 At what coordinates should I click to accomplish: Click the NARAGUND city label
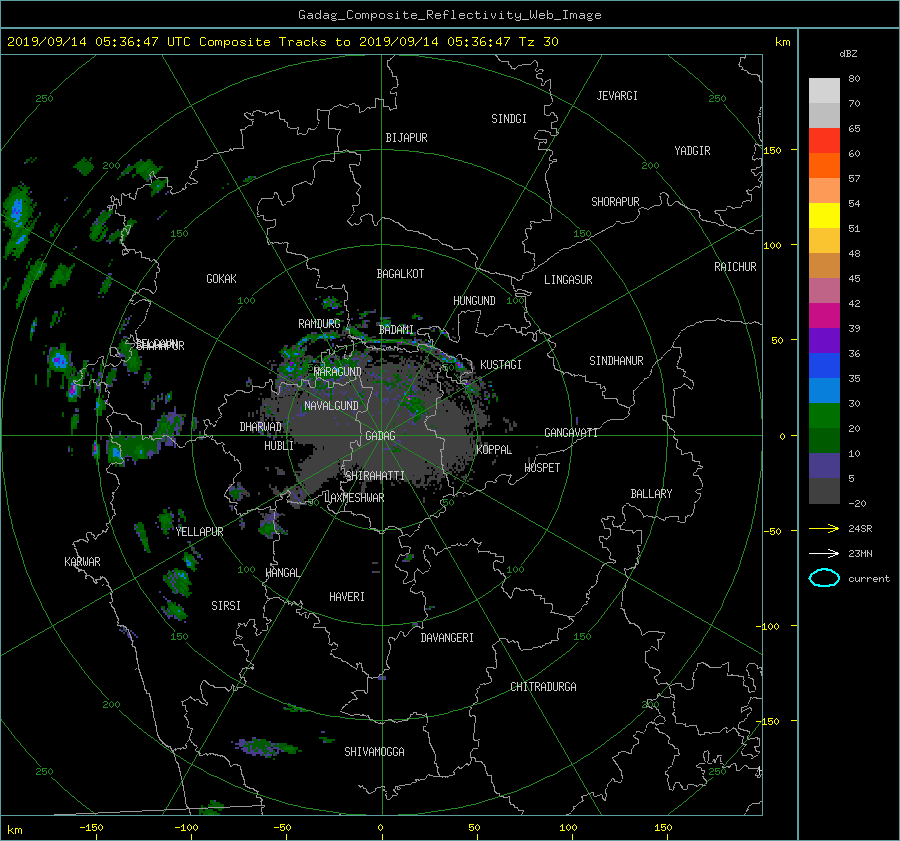pyautogui.click(x=338, y=372)
